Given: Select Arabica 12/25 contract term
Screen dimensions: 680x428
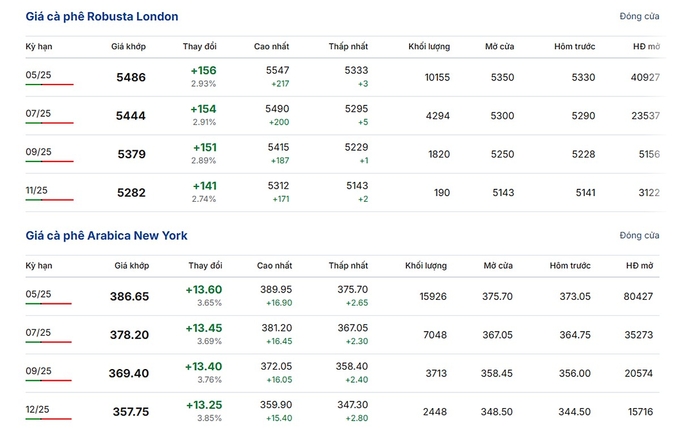Looking at the screenshot, I should (37, 409).
